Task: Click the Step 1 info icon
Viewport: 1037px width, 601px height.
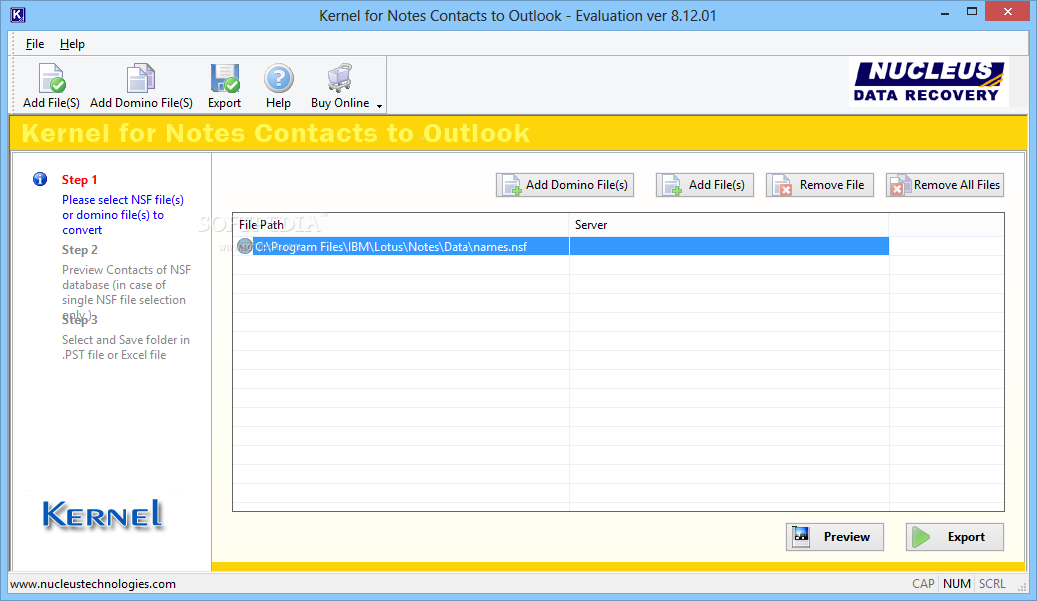Action: (40, 179)
